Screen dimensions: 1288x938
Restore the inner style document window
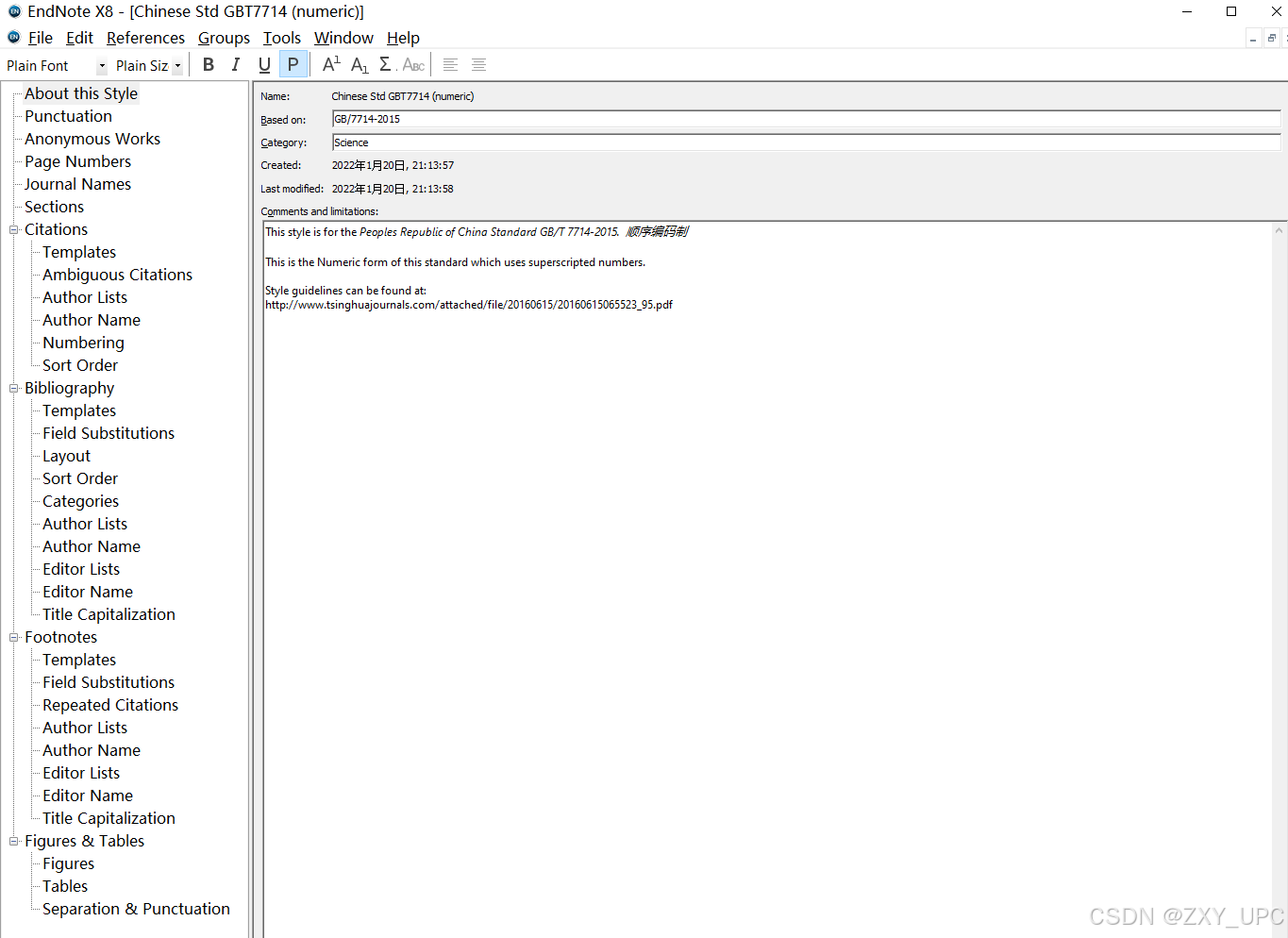point(1271,39)
